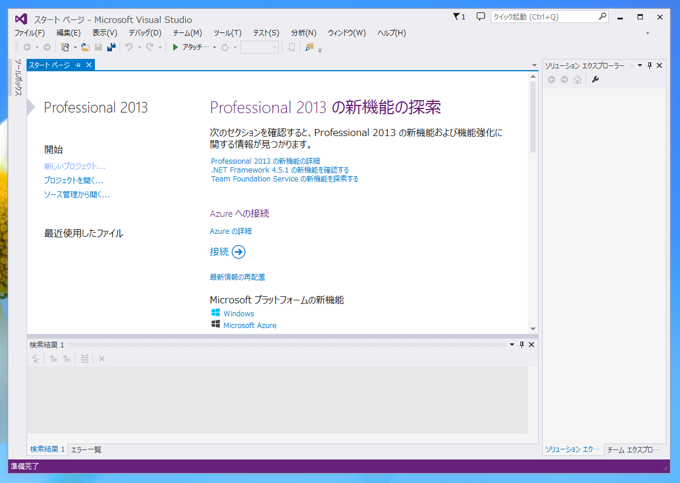Click the Solution Explorer back icon

pyautogui.click(x=552, y=80)
